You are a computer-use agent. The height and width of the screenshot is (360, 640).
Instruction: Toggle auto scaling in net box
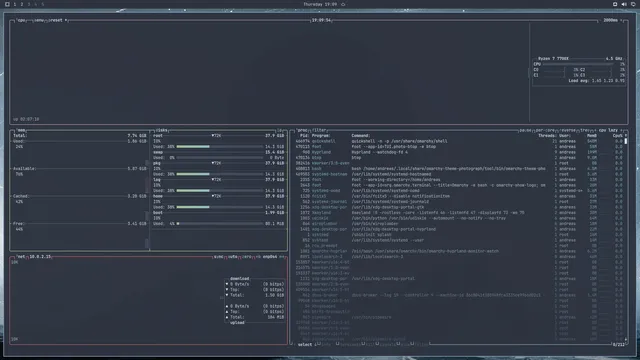pyautogui.click(x=233, y=257)
